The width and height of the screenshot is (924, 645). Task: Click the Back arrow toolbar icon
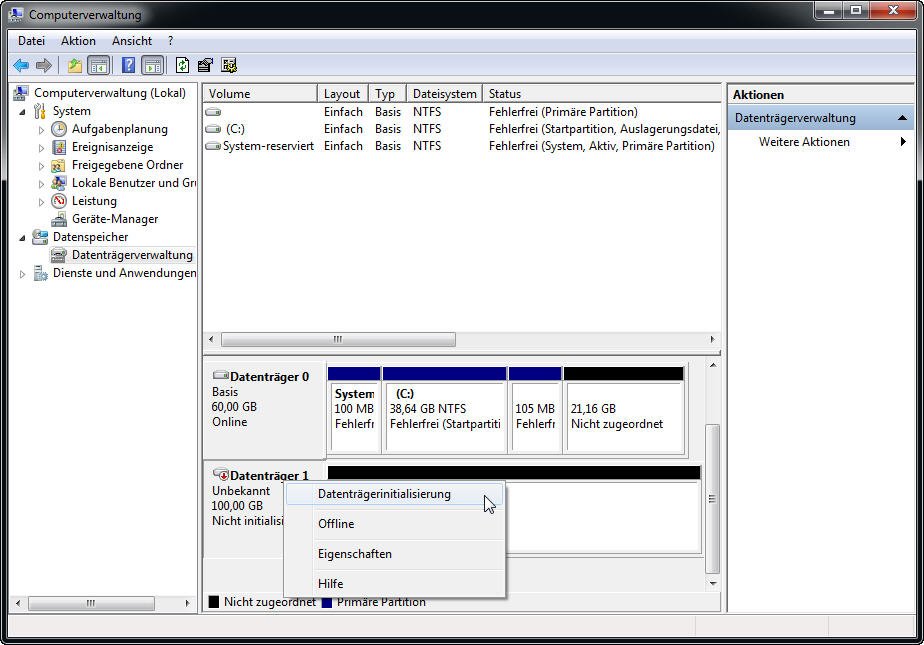pyautogui.click(x=21, y=65)
